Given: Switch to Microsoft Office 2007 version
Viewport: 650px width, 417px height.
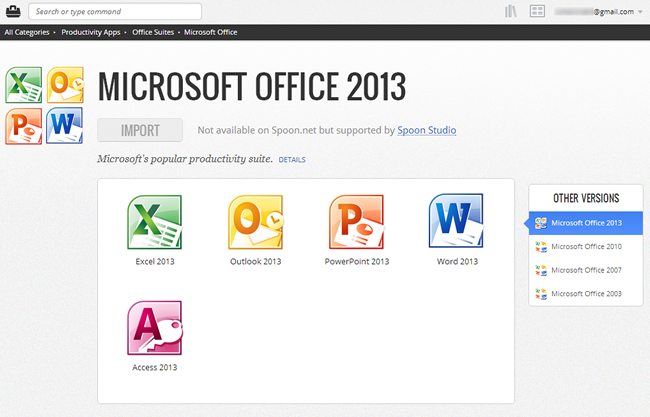Looking at the screenshot, I should click(586, 270).
